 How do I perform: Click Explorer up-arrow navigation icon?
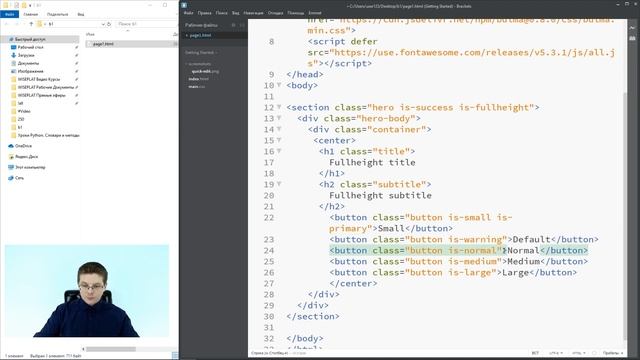[31, 24]
